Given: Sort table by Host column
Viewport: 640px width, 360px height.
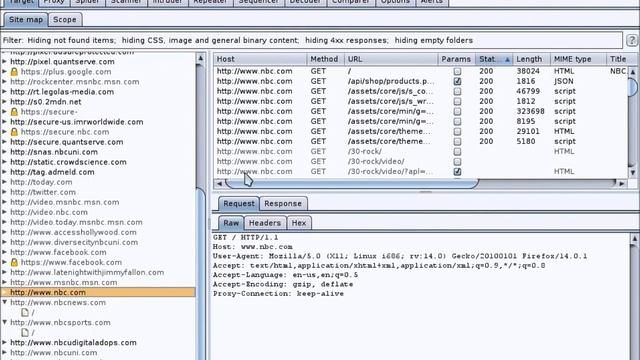Looking at the screenshot, I should pyautogui.click(x=260, y=59).
